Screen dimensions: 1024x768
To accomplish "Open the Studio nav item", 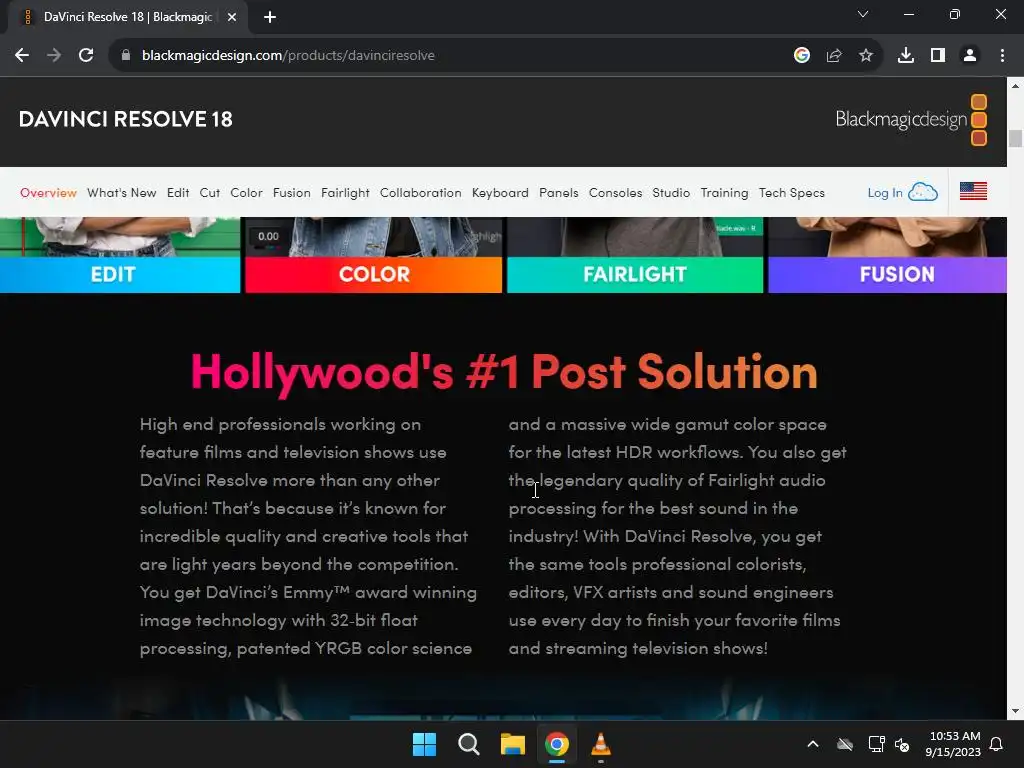I will 671,193.
